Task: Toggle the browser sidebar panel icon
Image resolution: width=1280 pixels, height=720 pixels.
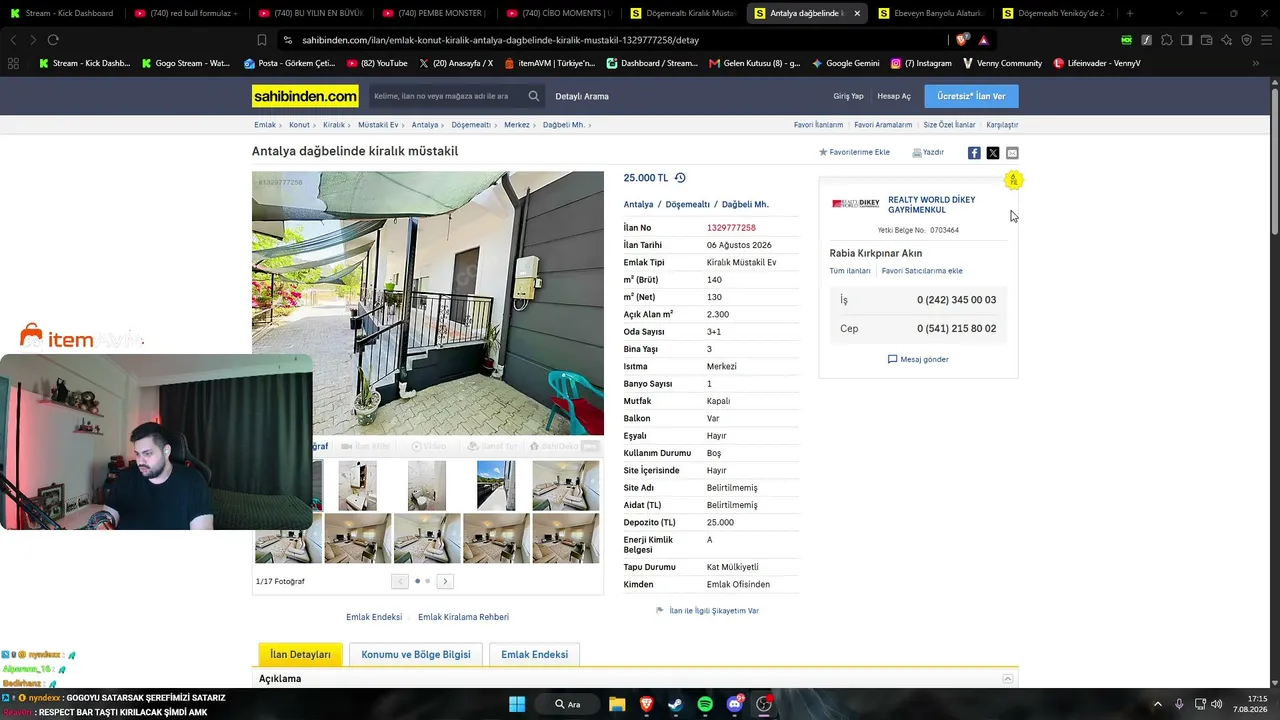Action: point(1186,40)
